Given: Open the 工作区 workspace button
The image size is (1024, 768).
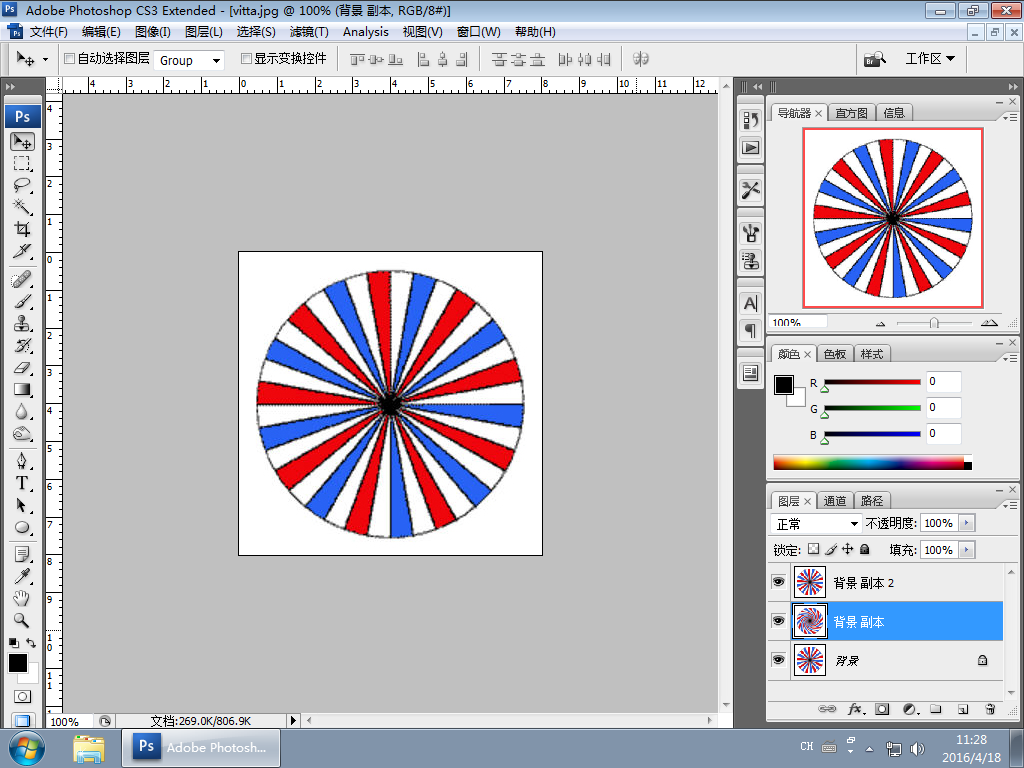Looking at the screenshot, I should 929,59.
